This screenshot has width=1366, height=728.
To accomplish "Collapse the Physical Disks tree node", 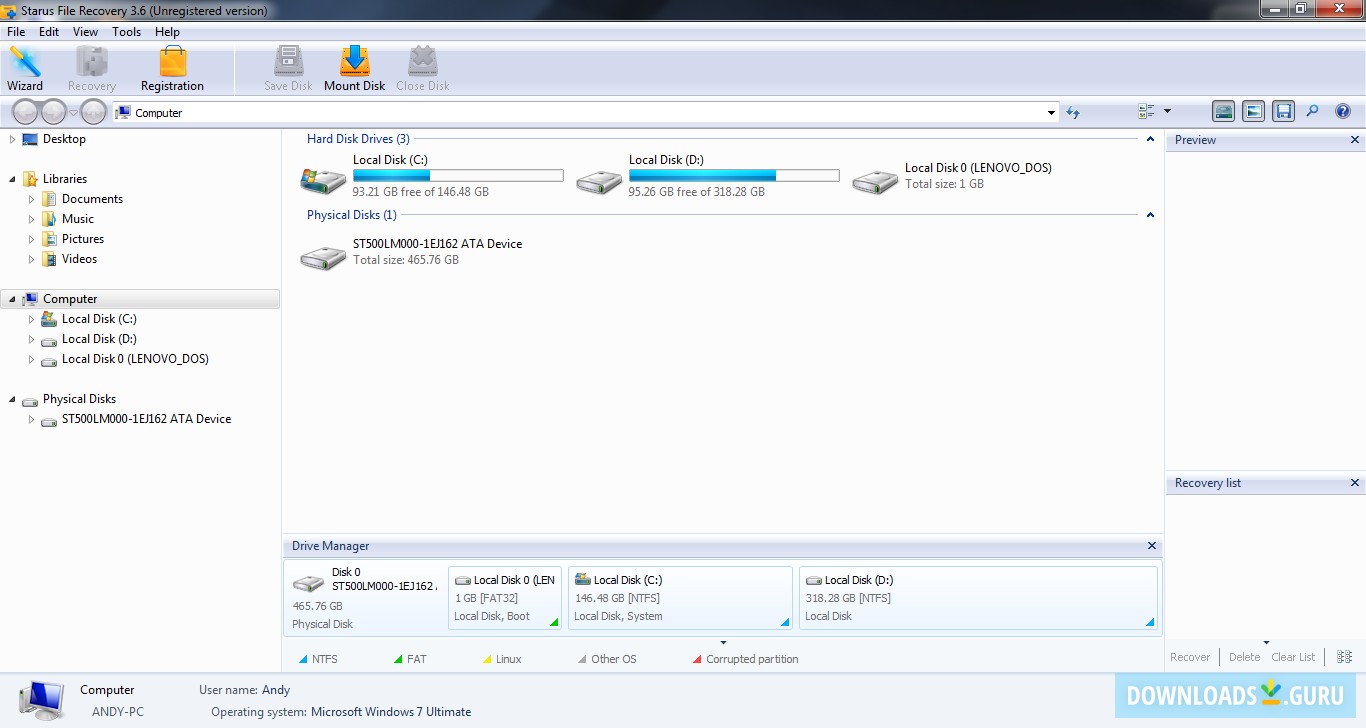I will (x=12, y=399).
